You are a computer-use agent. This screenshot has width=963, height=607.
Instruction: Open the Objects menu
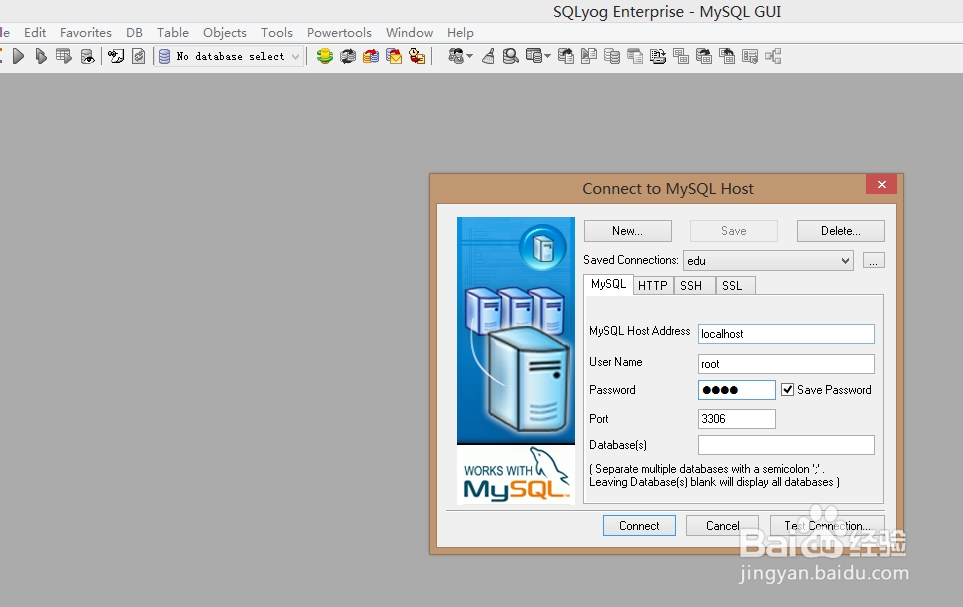225,33
